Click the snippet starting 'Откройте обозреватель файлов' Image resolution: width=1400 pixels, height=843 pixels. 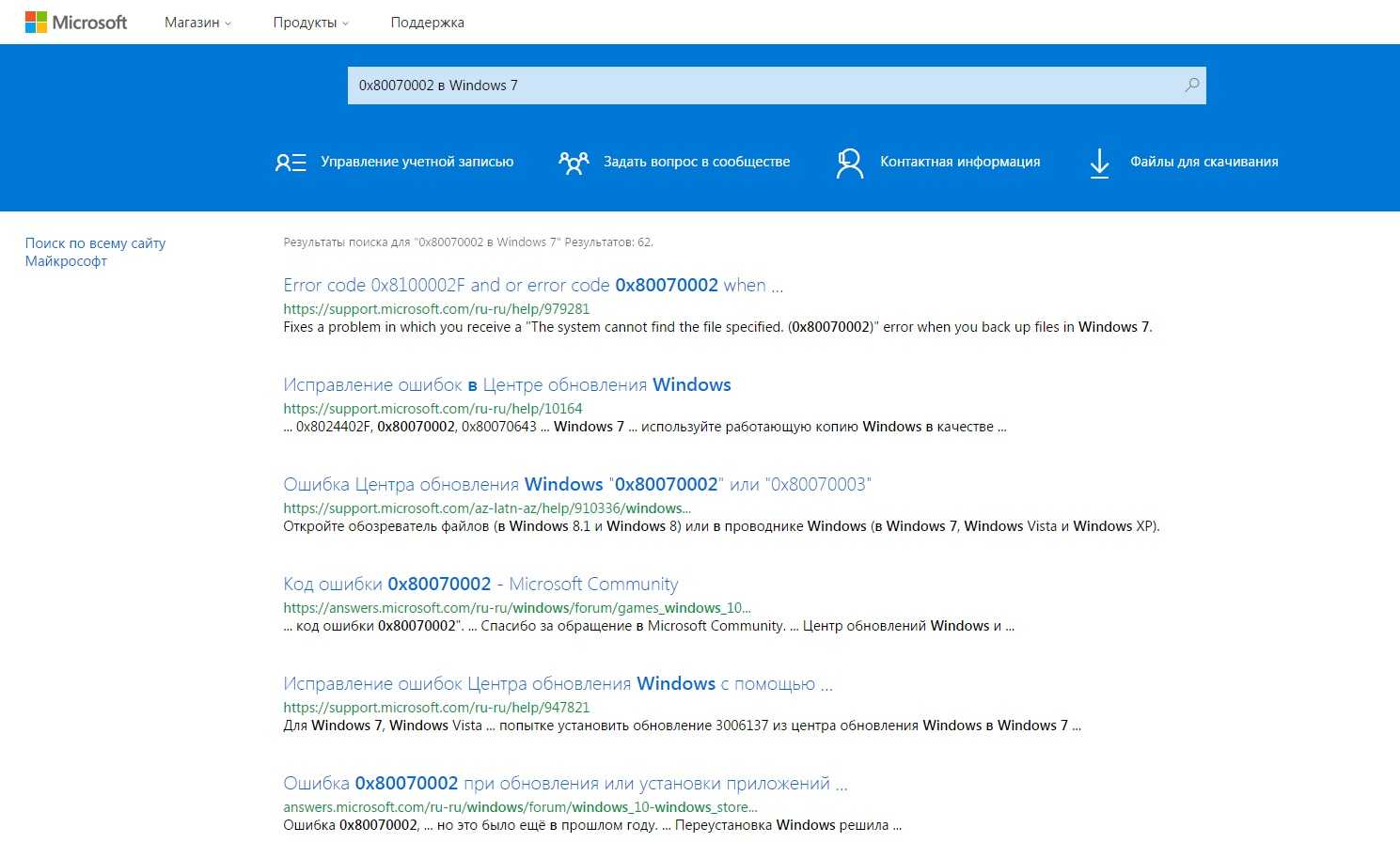(721, 526)
